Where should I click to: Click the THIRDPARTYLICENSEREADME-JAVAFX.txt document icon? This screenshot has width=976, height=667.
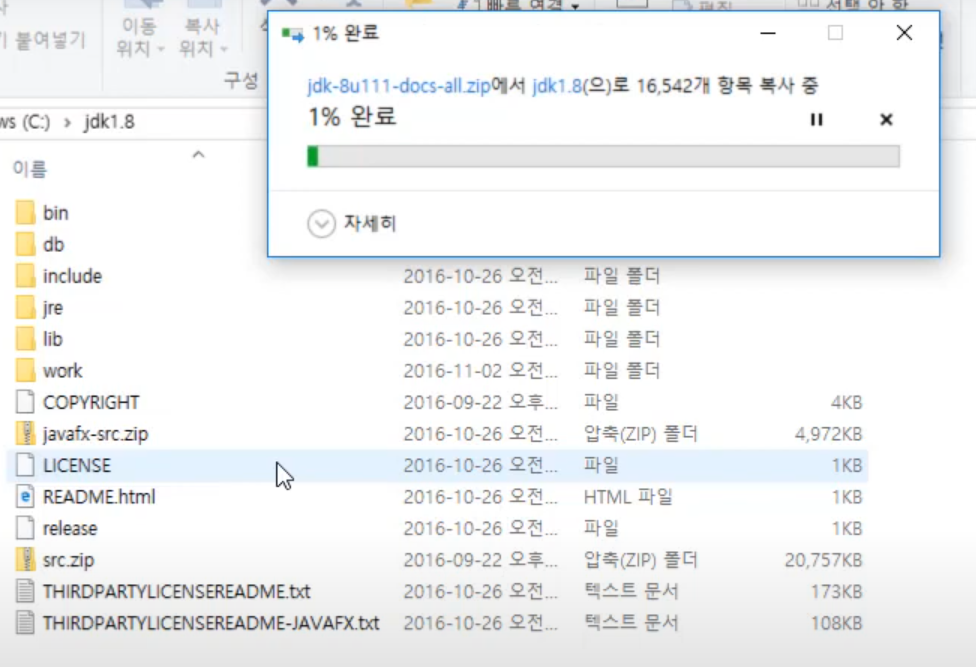[26, 623]
